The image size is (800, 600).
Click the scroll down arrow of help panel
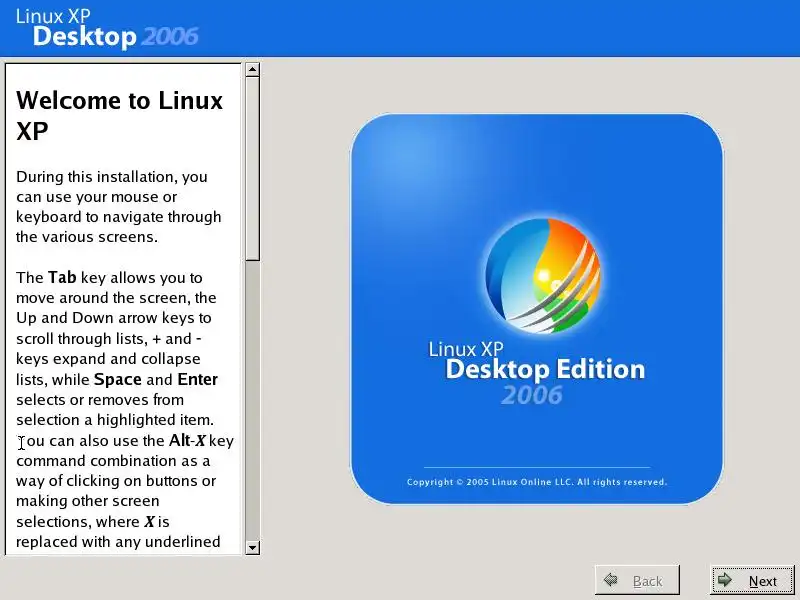(252, 547)
